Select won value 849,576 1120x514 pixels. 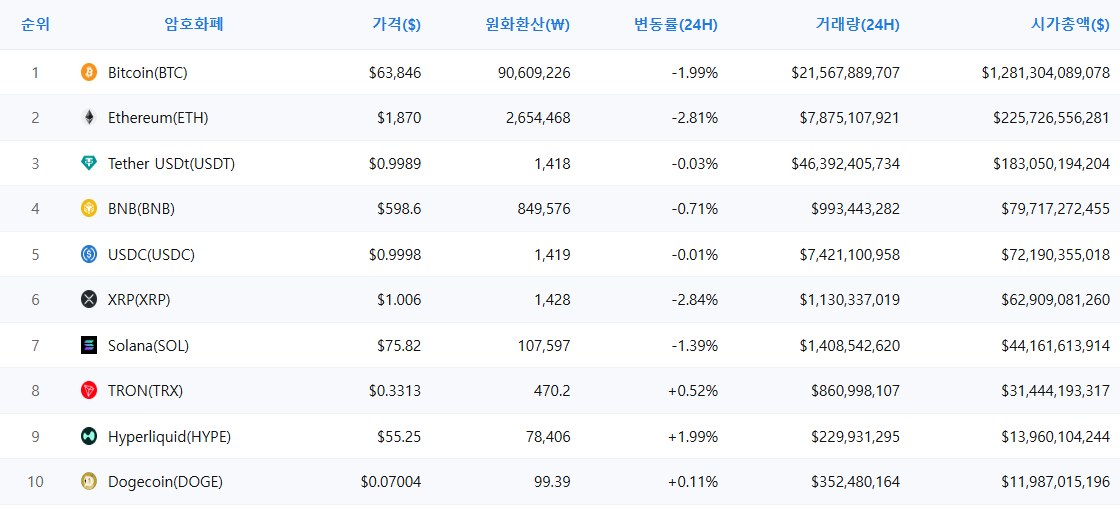click(x=546, y=208)
